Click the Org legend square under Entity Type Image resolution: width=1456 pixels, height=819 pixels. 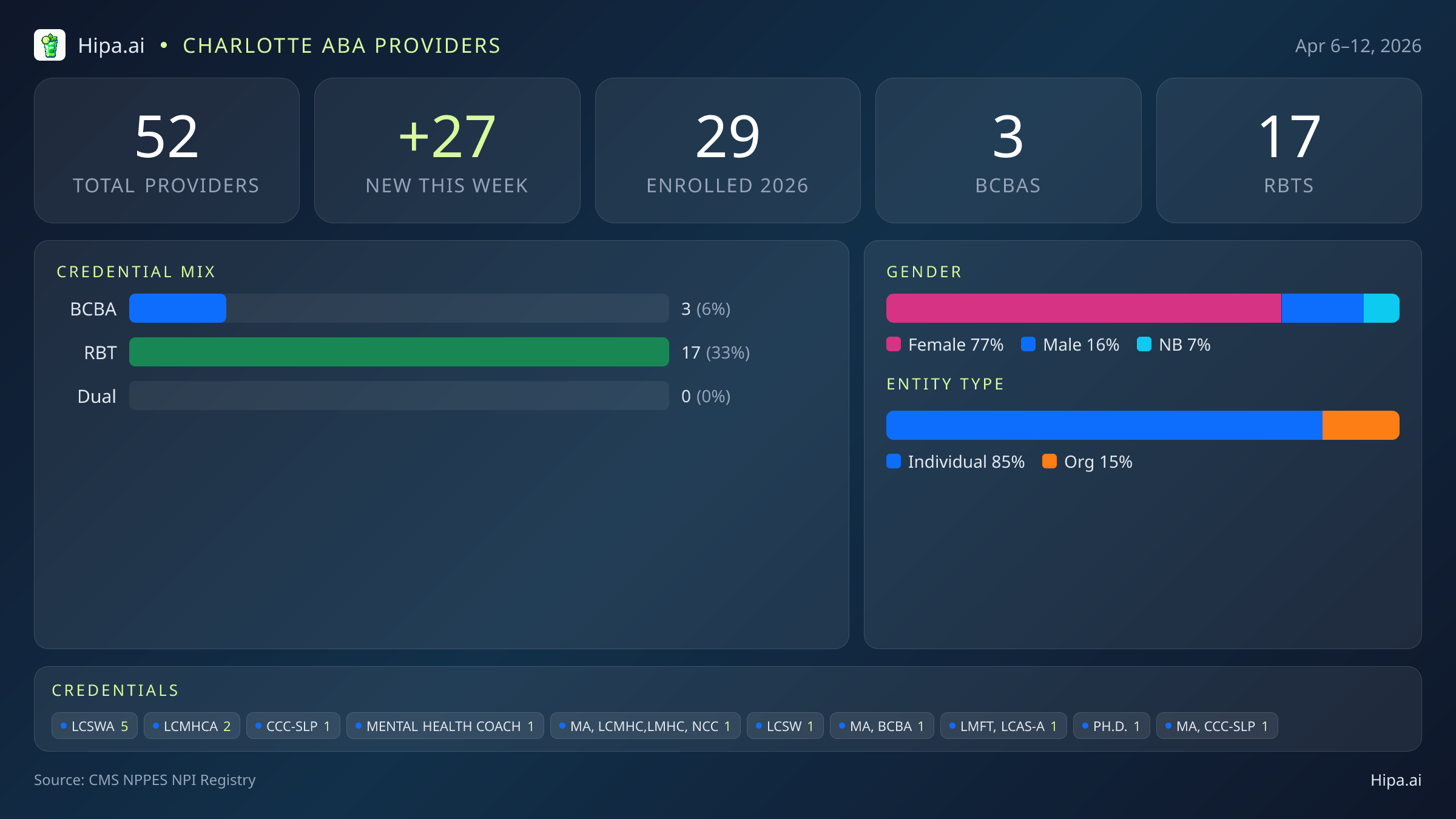[x=1050, y=462]
